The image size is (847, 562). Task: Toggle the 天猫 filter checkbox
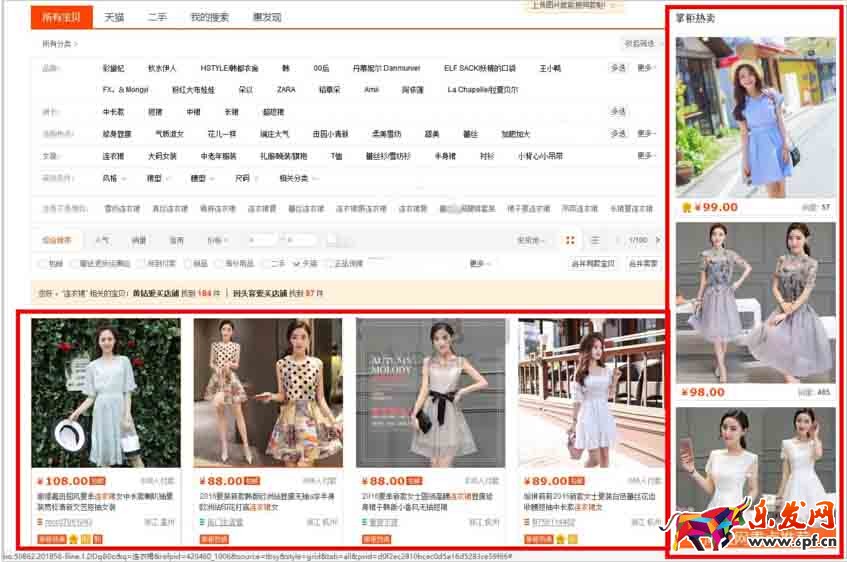tap(296, 264)
